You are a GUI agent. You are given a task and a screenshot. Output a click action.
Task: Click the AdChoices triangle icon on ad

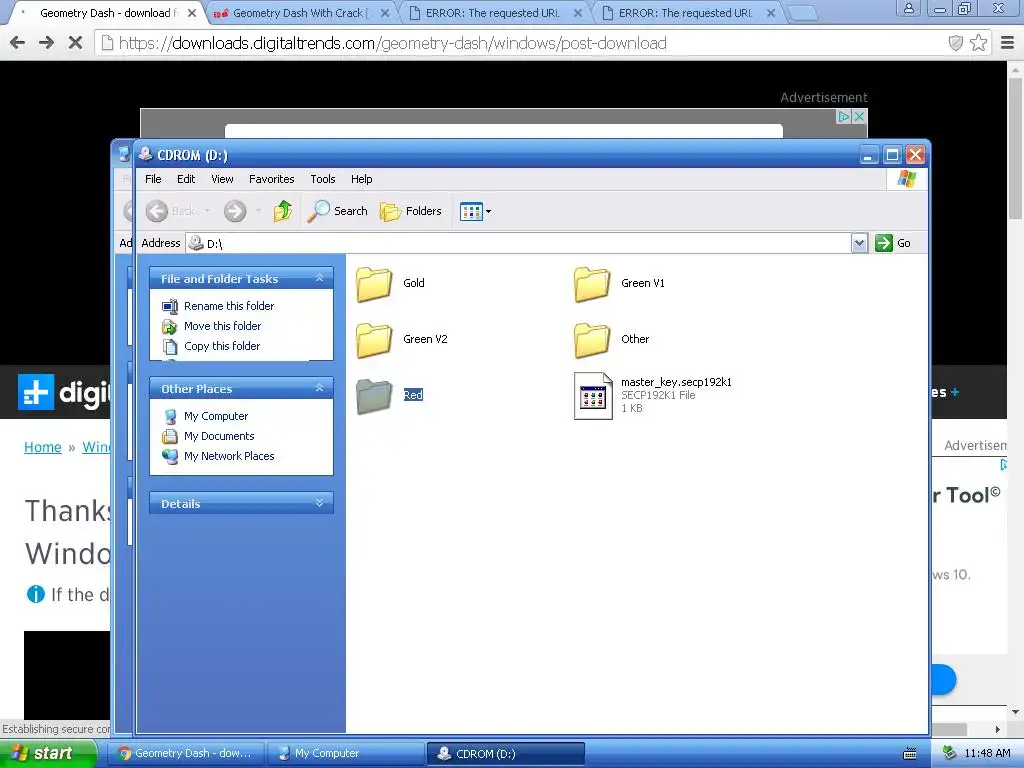point(844,116)
